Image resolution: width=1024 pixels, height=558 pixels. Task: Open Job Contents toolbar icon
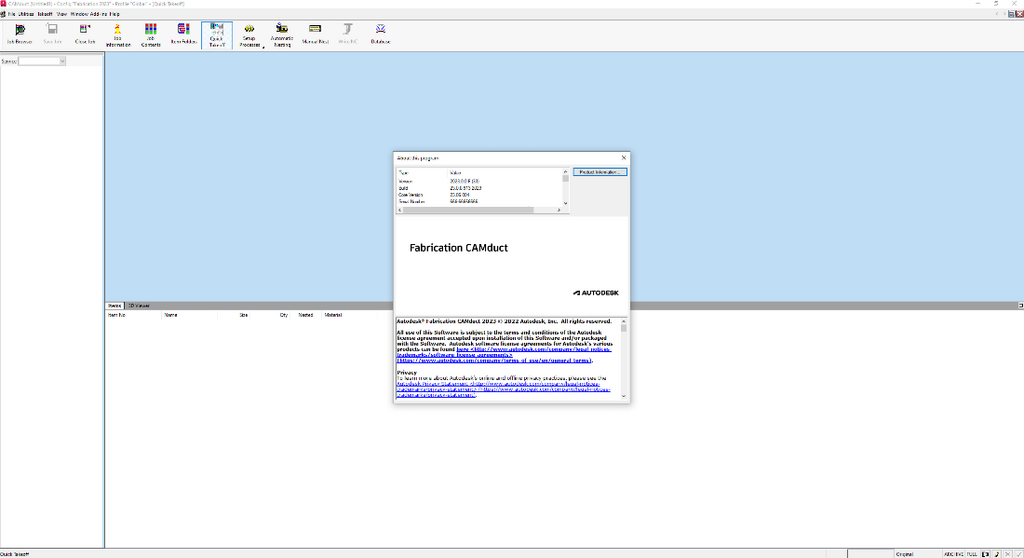click(151, 35)
